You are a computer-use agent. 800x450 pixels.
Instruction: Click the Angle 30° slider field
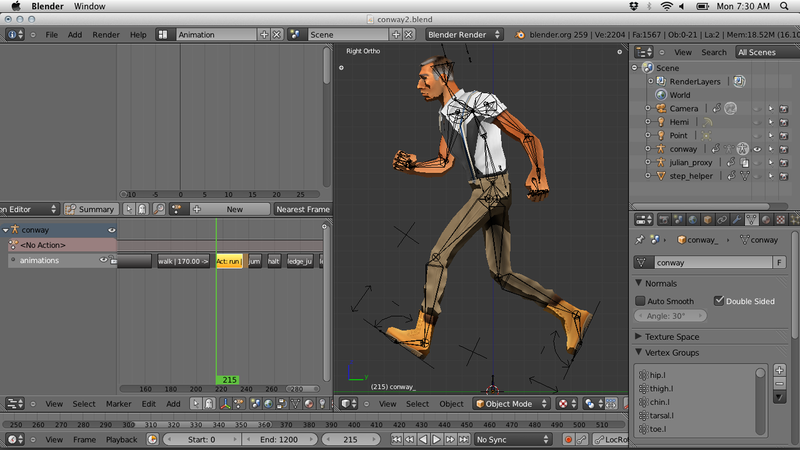click(670, 316)
